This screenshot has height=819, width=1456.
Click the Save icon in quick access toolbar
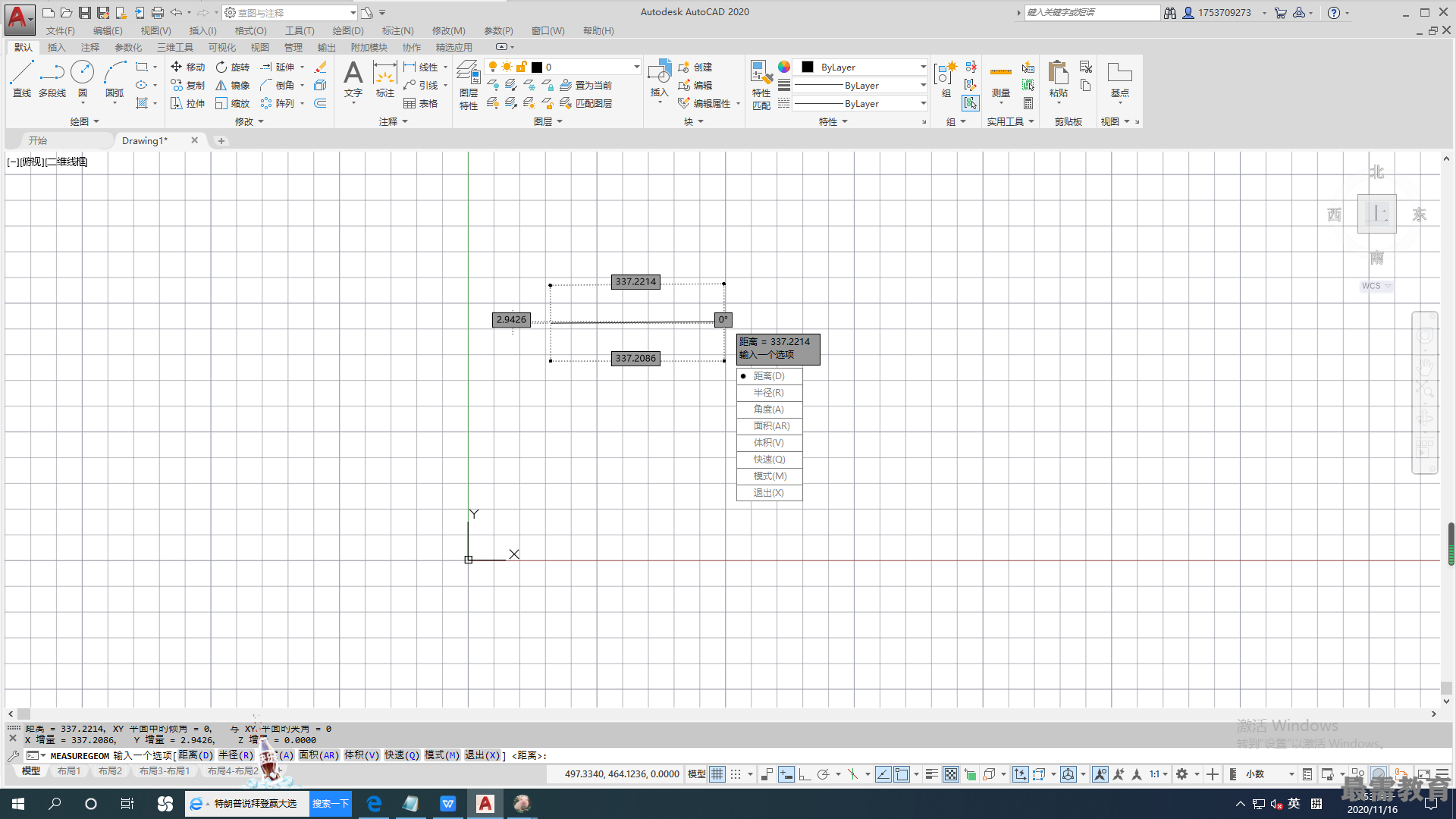click(x=85, y=13)
